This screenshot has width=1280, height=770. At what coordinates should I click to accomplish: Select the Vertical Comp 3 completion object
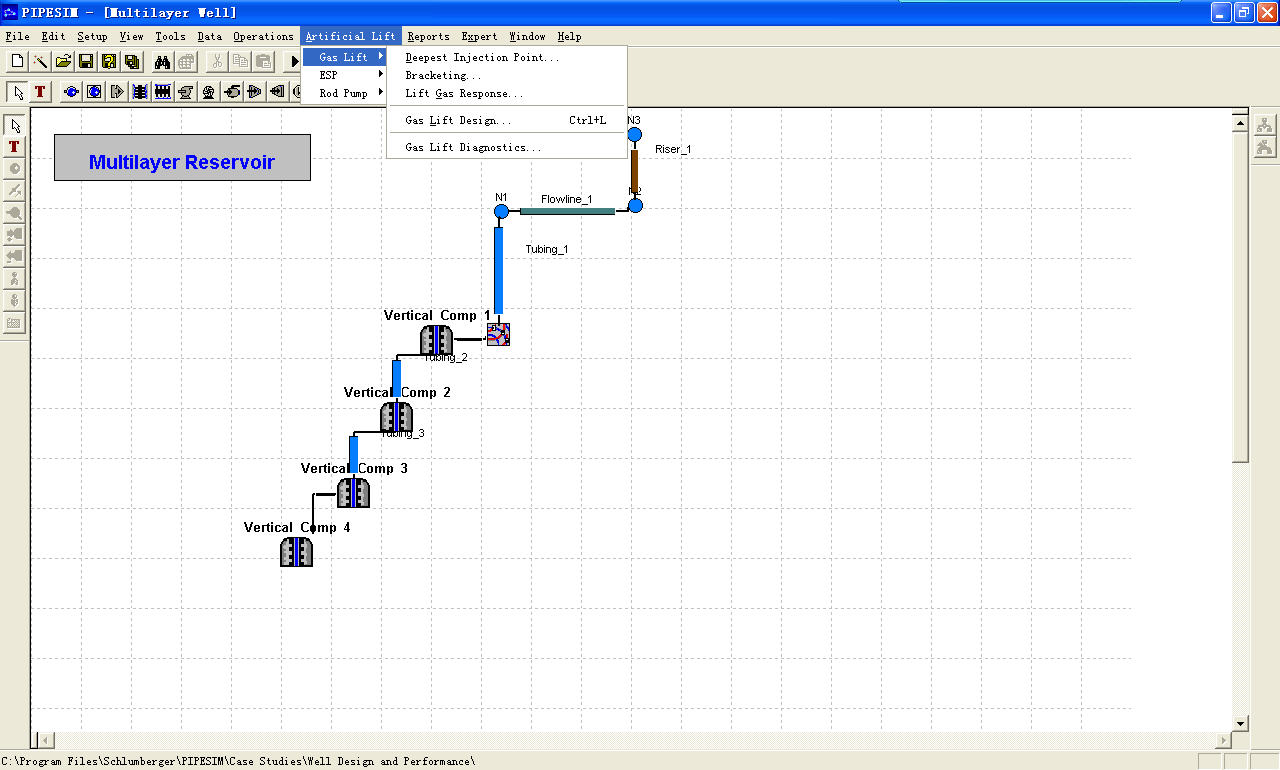[x=353, y=493]
